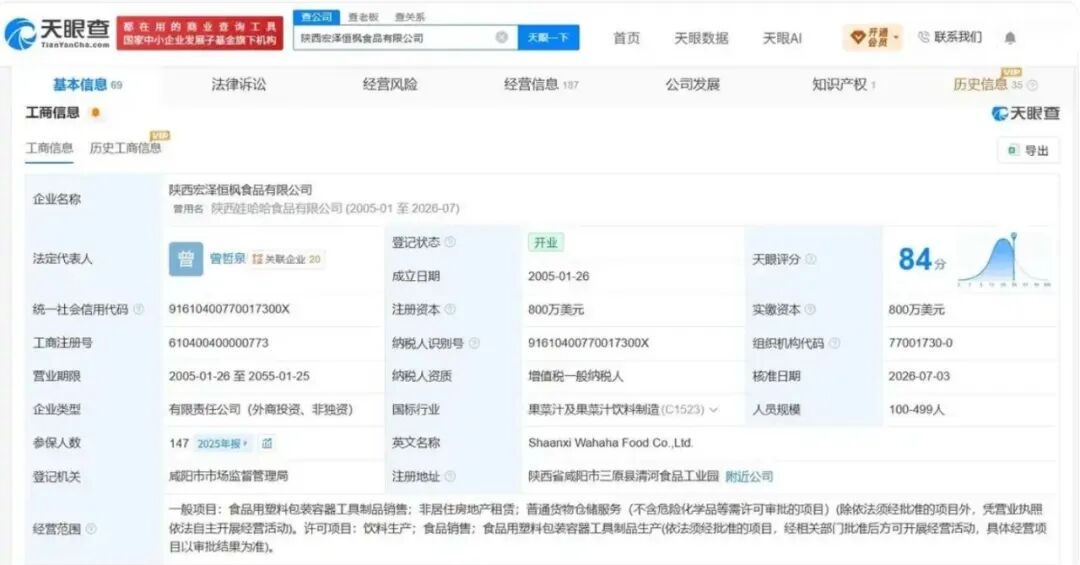Select 增值税一般纳税人 taxpayer qualification
Screen dimensions: 1080x565
[x=576, y=376]
